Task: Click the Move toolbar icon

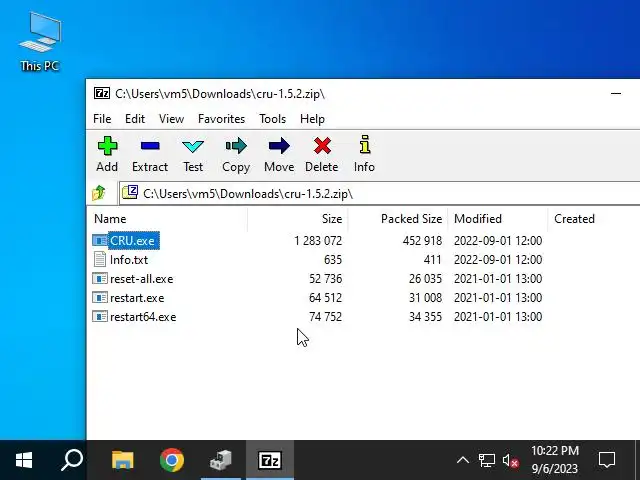Action: [279, 155]
